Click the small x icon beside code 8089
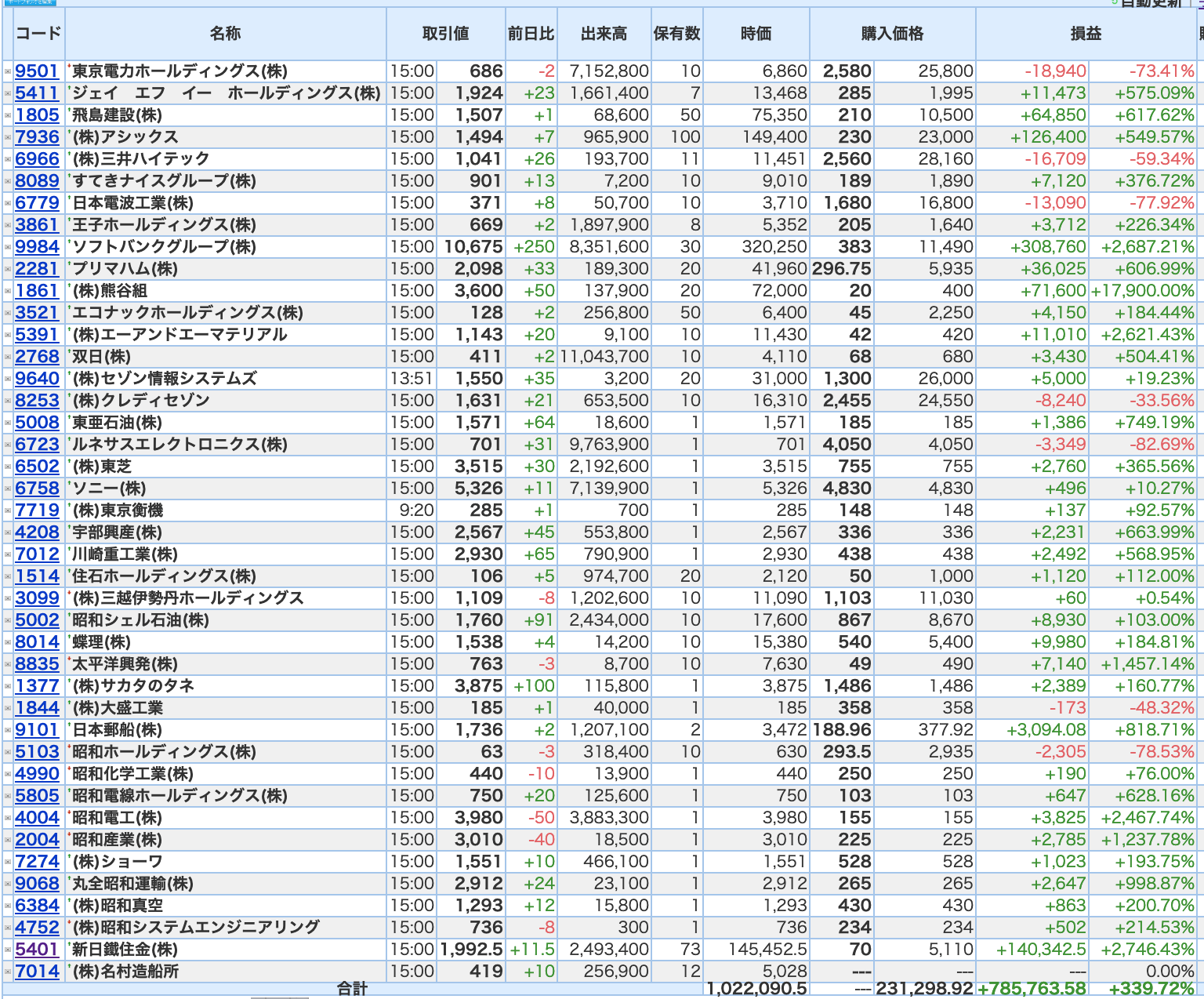 (8, 181)
